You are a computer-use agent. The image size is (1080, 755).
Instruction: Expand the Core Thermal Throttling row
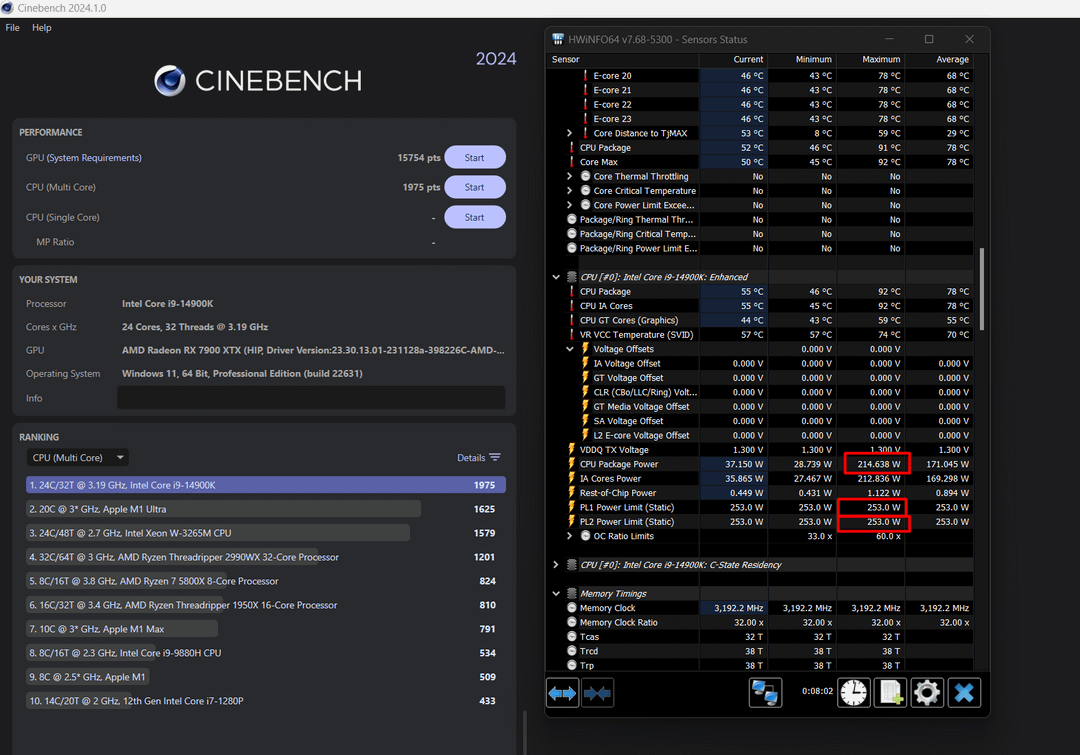click(x=570, y=176)
